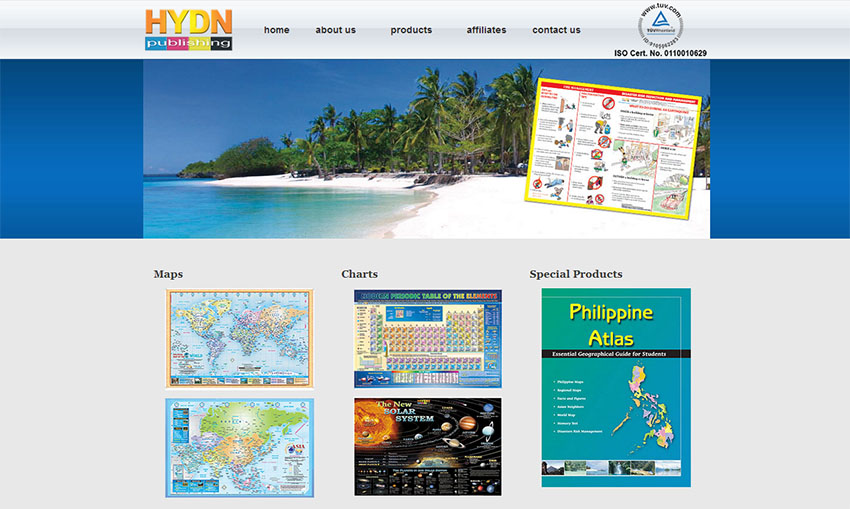Viewport: 850px width, 509px height.
Task: Open the home menu item
Action: [276, 30]
